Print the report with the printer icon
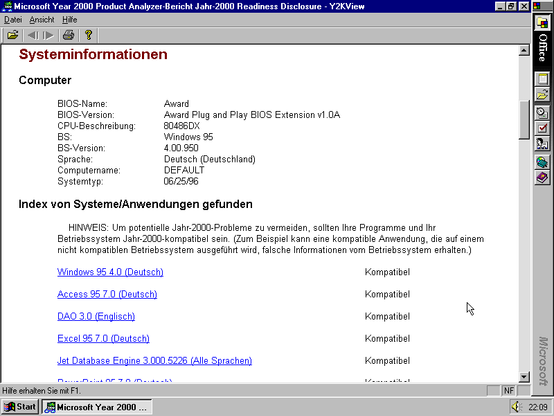Screen dimensions: 554x416 (69, 35)
